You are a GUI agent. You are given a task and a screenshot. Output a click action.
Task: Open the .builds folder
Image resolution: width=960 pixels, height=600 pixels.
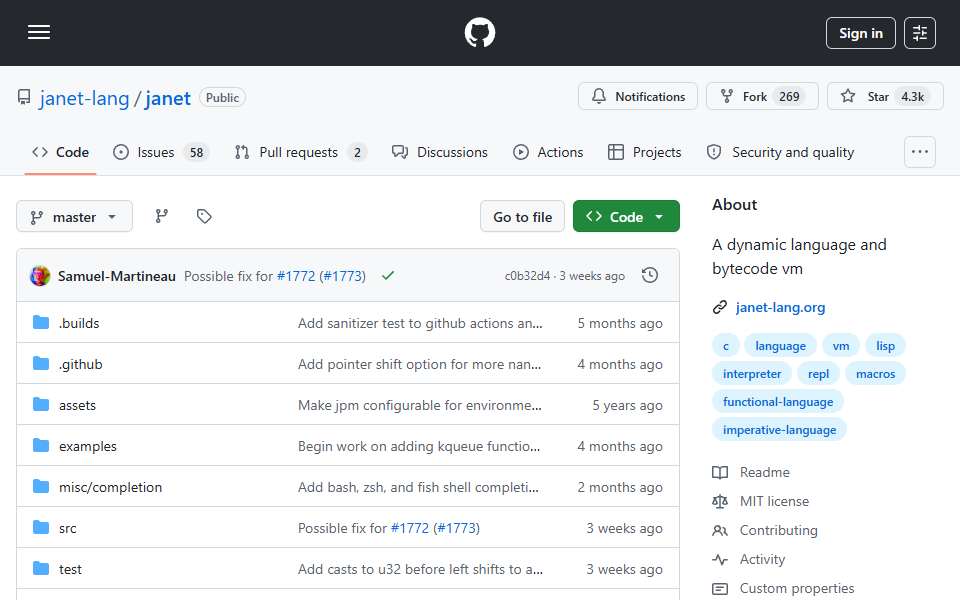click(x=79, y=323)
